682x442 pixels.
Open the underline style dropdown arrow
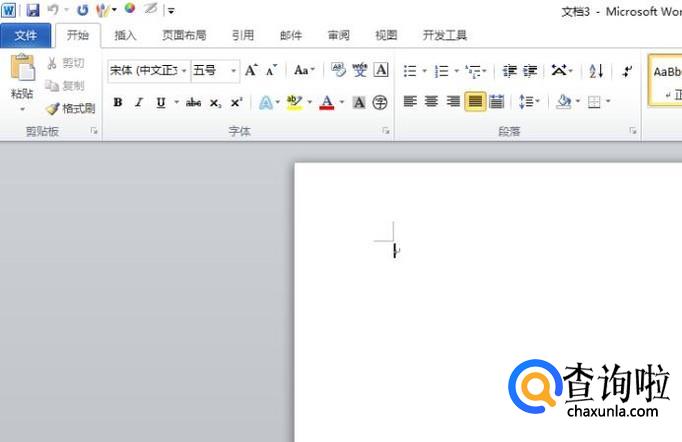(176, 103)
